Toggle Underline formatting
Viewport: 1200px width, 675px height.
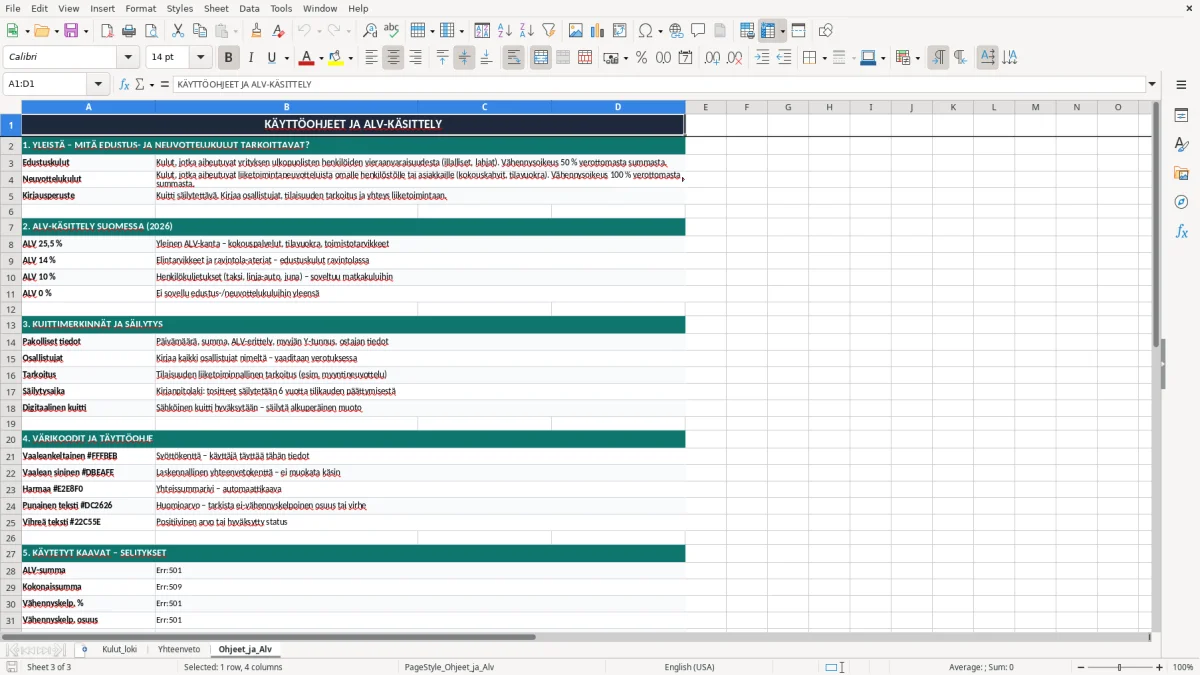click(272, 58)
